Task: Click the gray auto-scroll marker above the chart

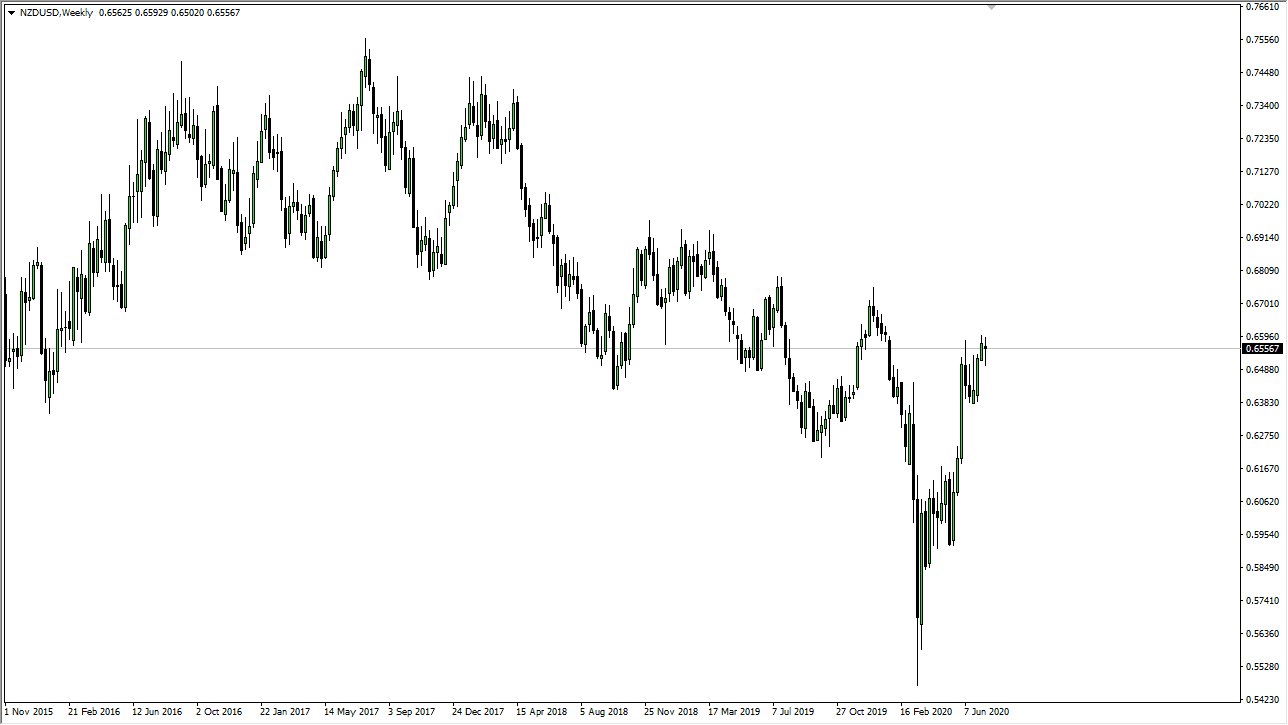Action: click(991, 7)
